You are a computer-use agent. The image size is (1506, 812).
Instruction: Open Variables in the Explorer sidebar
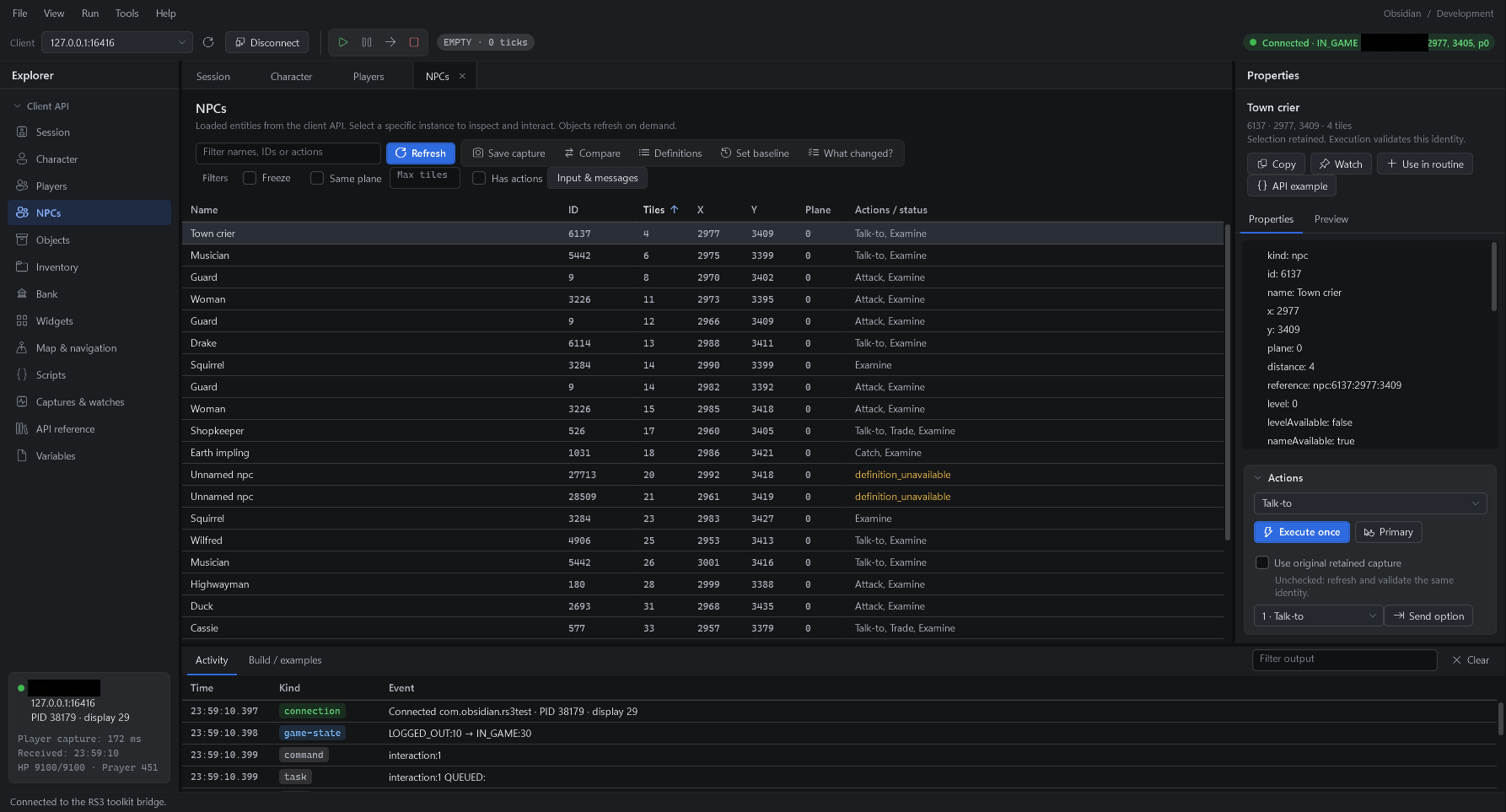(x=89, y=456)
